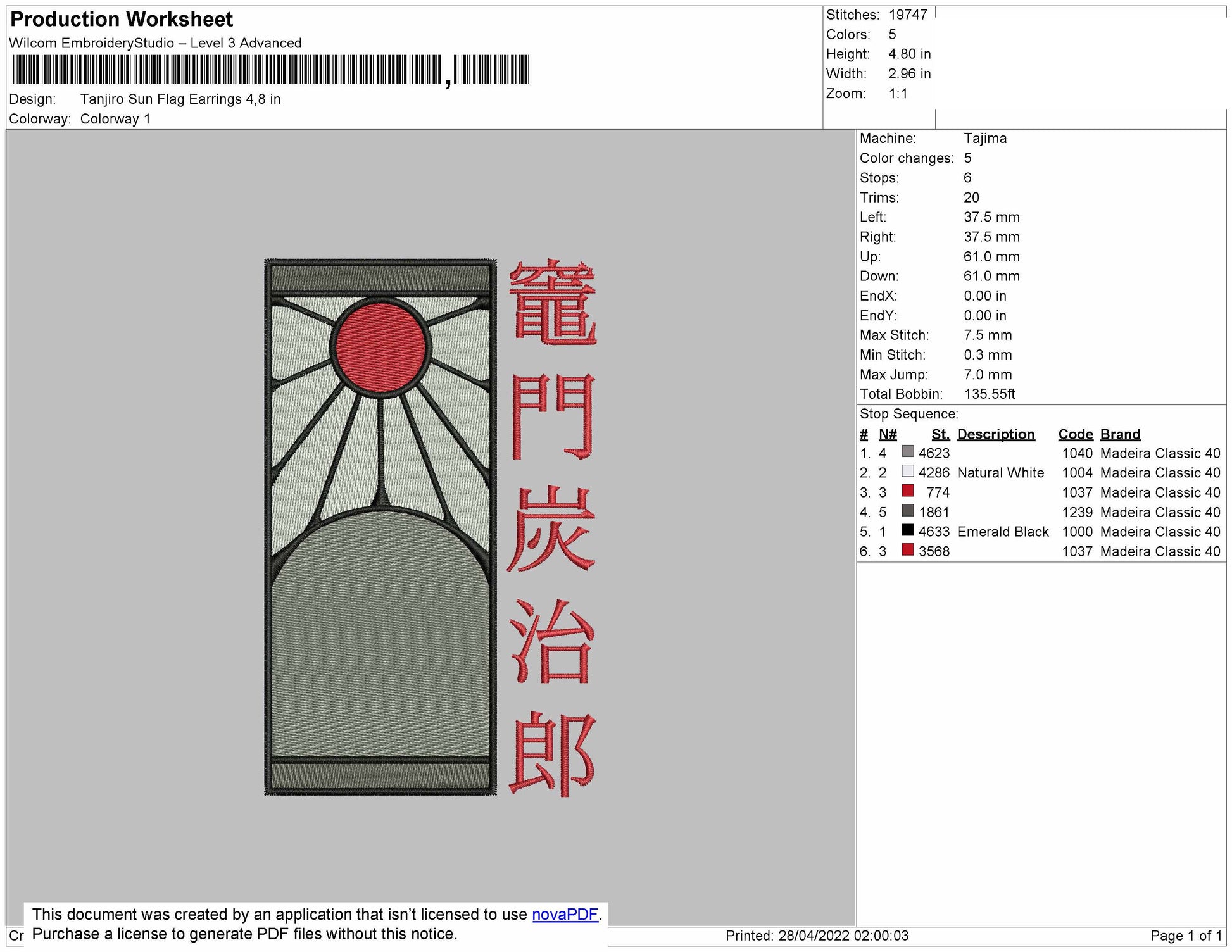The image size is (1232, 952).
Task: Click the red sun circle in the design
Action: pos(380,346)
